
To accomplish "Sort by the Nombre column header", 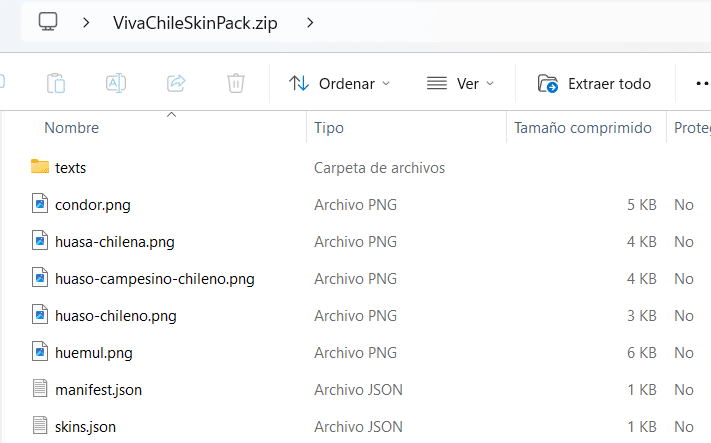I will (x=72, y=128).
